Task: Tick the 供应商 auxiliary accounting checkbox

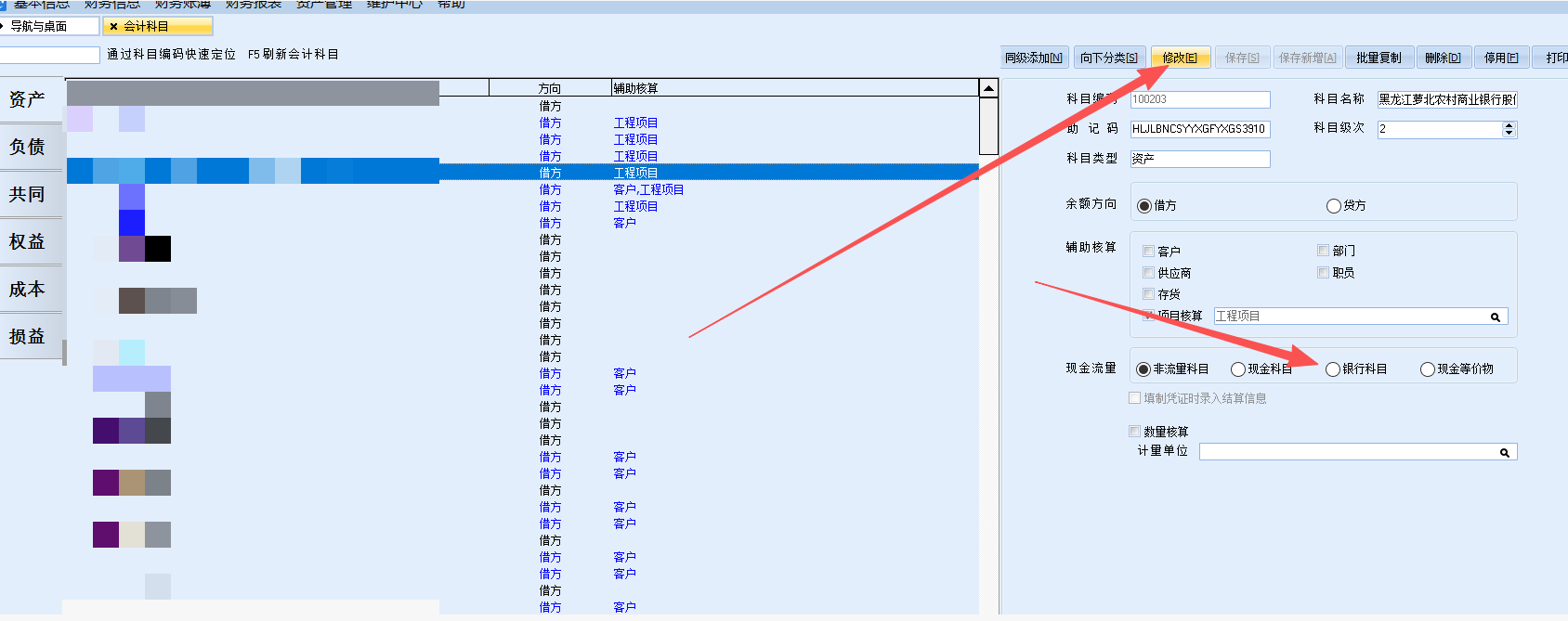Action: coord(1149,273)
